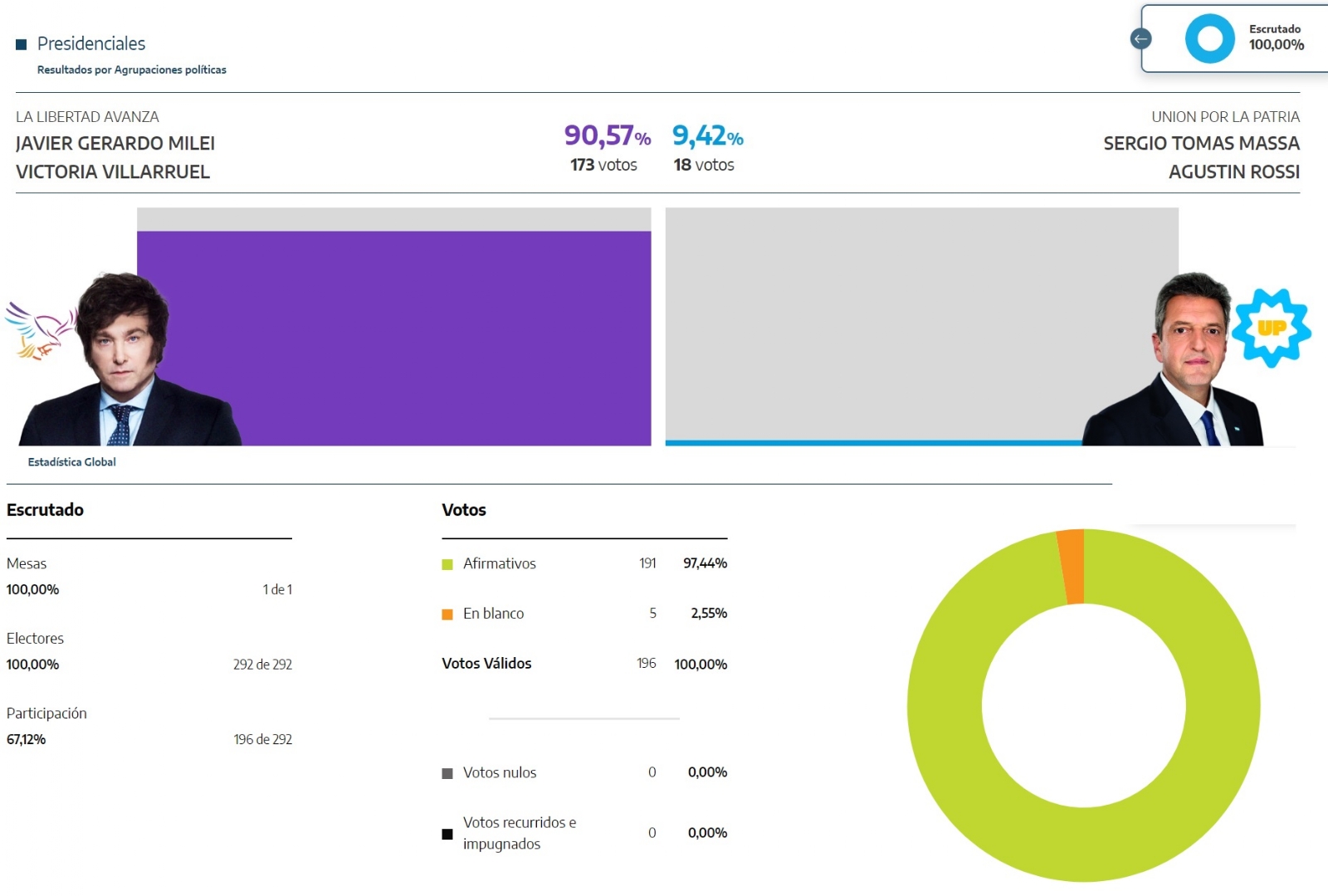Click VICTORIA VILLARRUEL name
Viewport: 1328px width, 896px height.
[x=113, y=172]
